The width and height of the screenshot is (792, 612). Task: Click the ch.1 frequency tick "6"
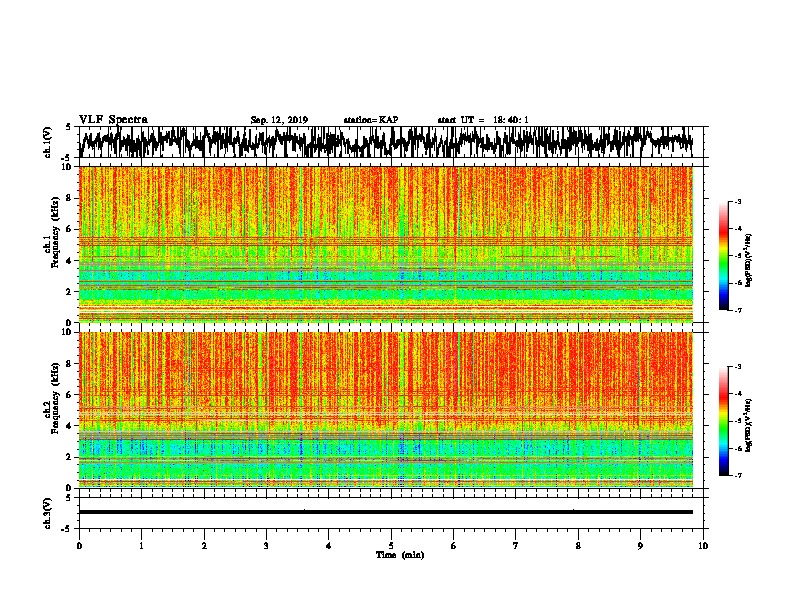click(x=70, y=229)
